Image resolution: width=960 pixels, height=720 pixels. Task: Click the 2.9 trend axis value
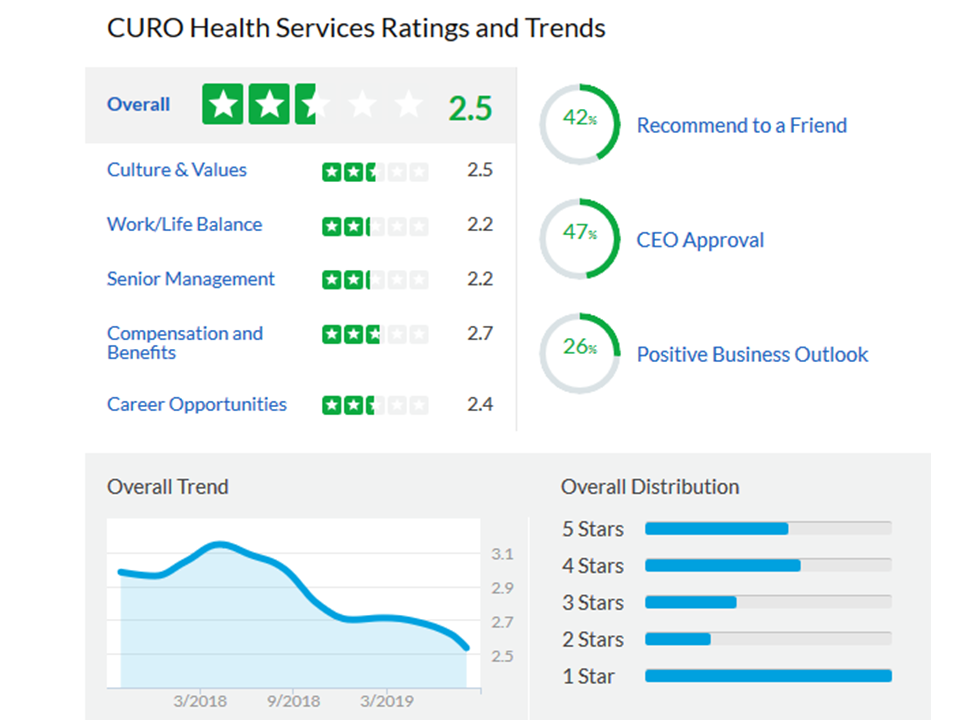[502, 588]
